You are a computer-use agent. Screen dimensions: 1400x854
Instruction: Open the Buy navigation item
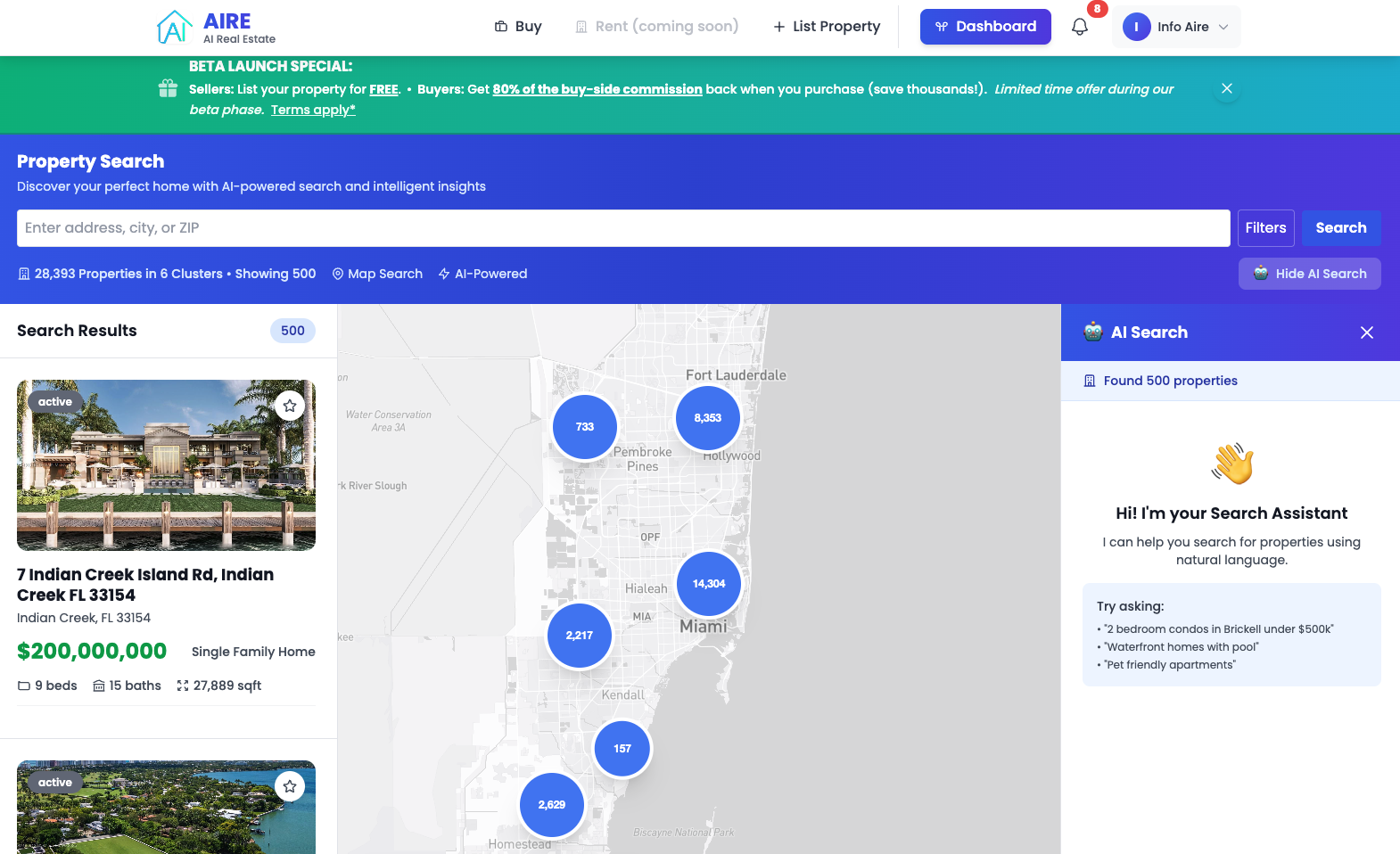point(518,27)
